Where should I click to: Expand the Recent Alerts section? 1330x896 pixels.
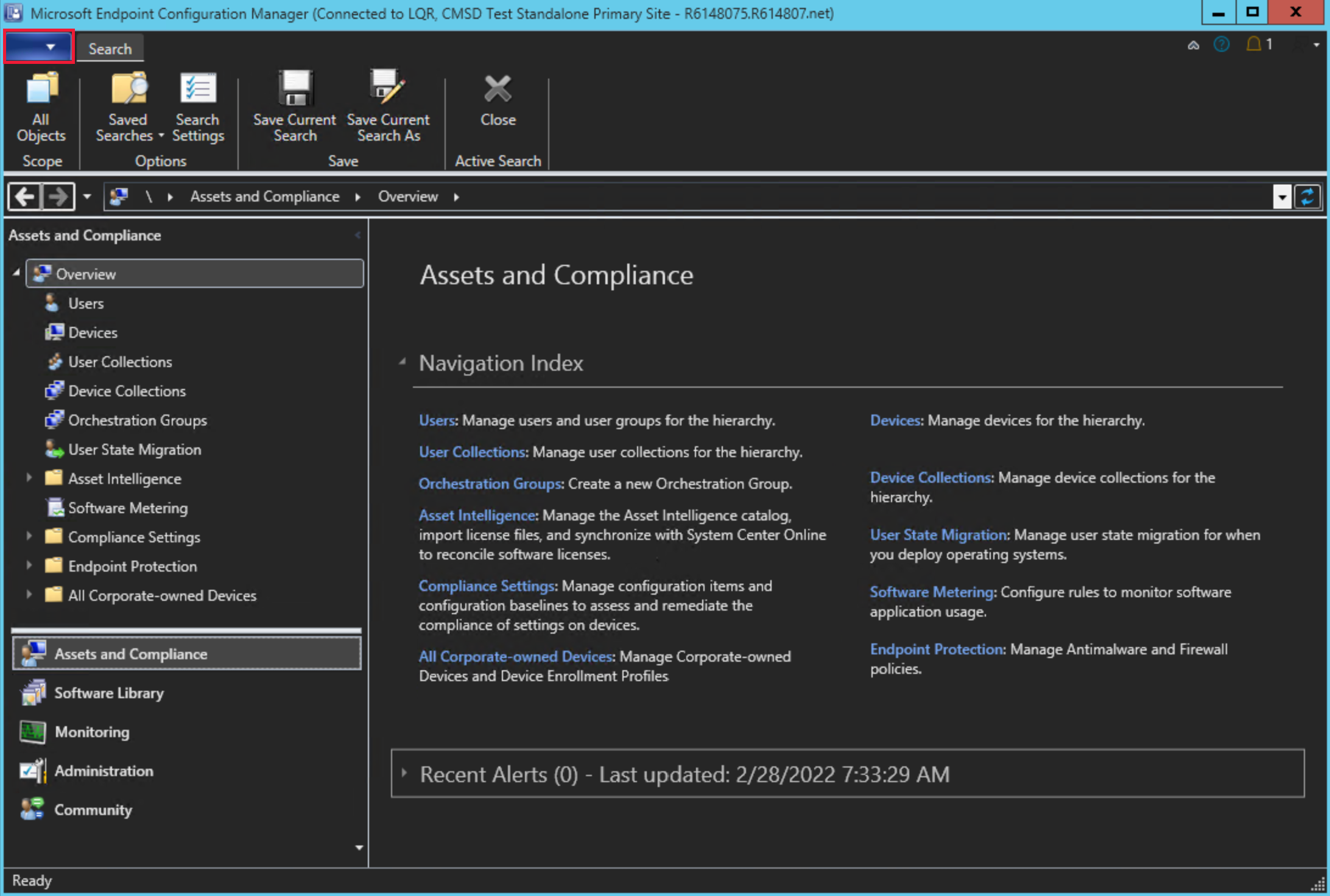click(x=407, y=774)
